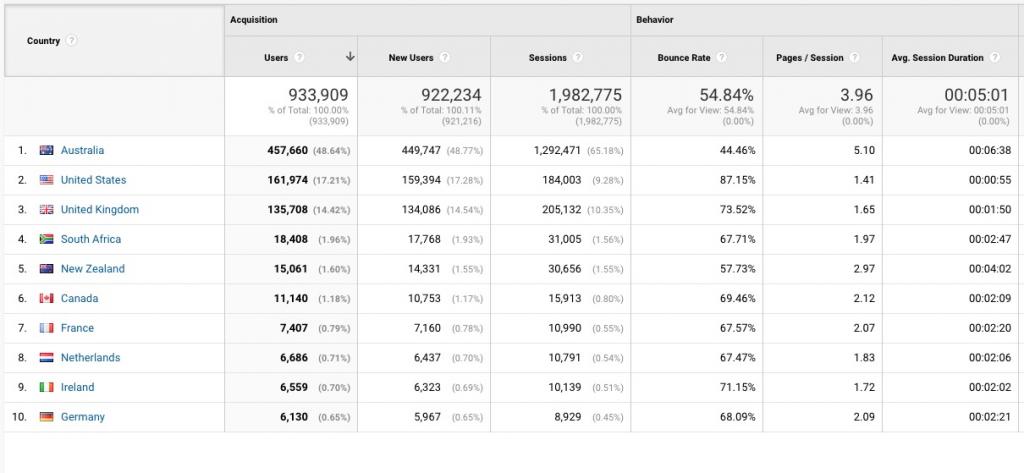Viewport: 1024px width, 473px height.
Task: Select the New Zealand country link
Action: coord(92,269)
